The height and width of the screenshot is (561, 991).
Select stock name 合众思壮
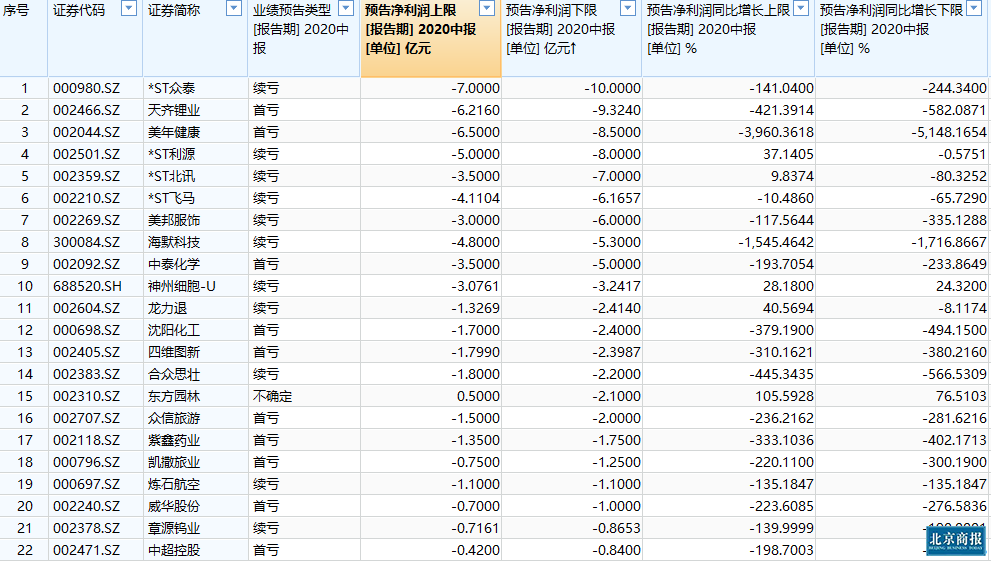(174, 375)
